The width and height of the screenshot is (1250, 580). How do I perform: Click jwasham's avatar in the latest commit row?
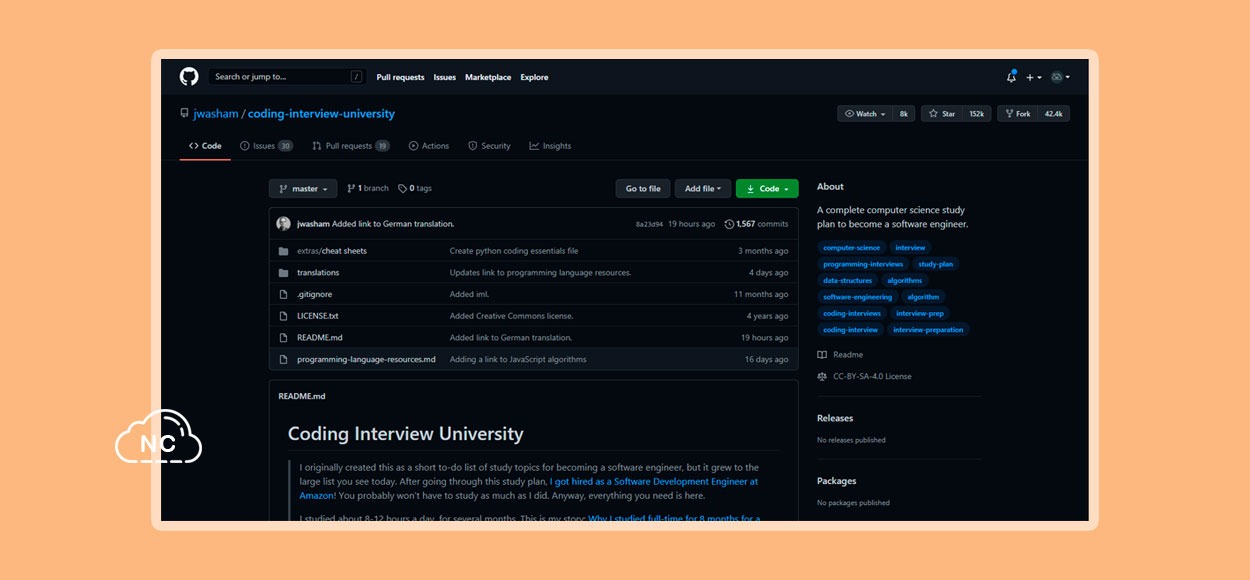(x=283, y=224)
